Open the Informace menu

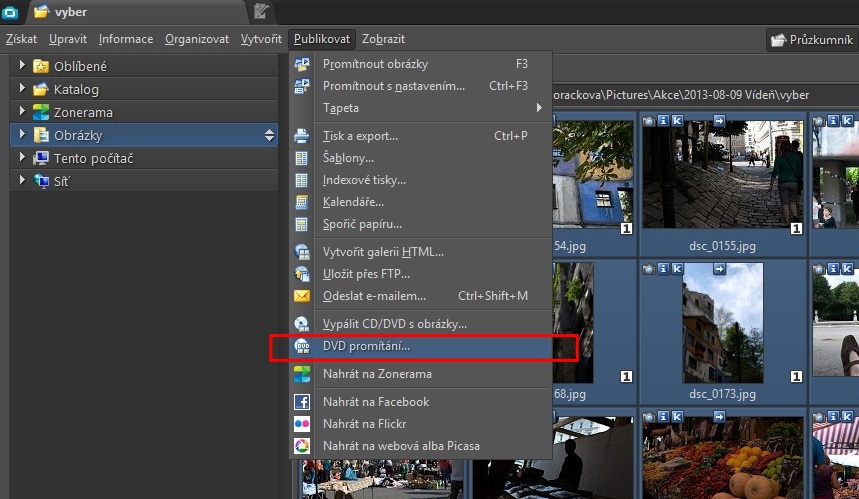click(x=126, y=39)
